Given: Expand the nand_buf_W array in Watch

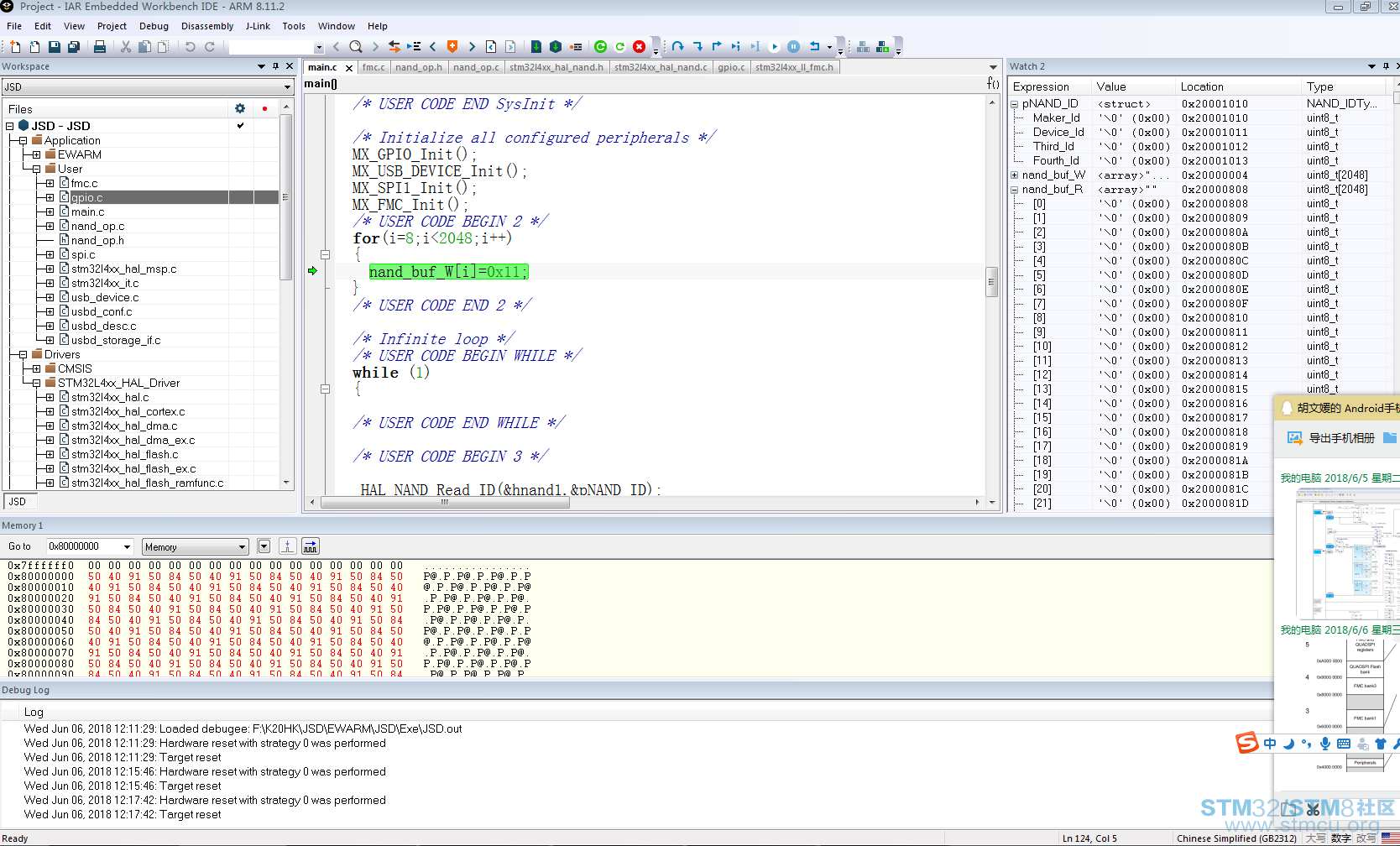Looking at the screenshot, I should click(x=1015, y=175).
